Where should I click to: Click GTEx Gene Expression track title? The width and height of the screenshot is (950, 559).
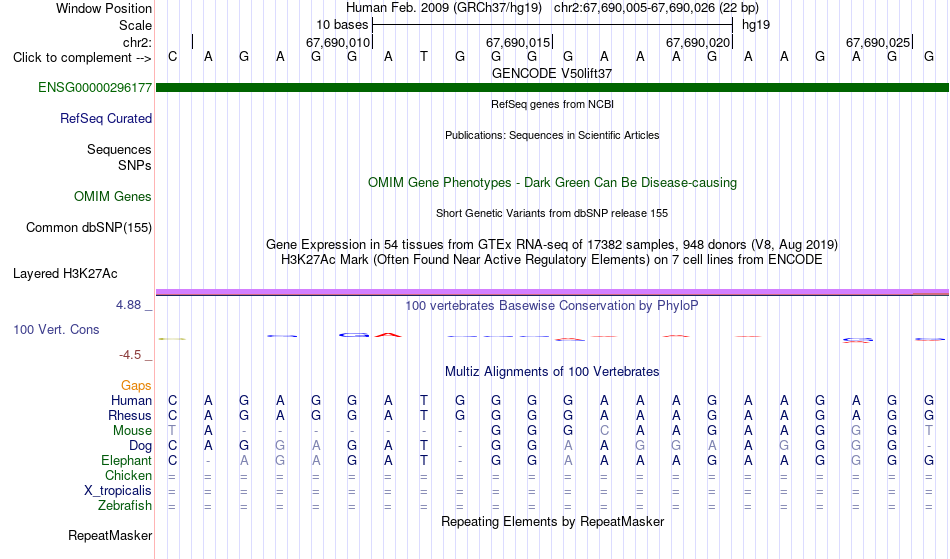(x=552, y=245)
